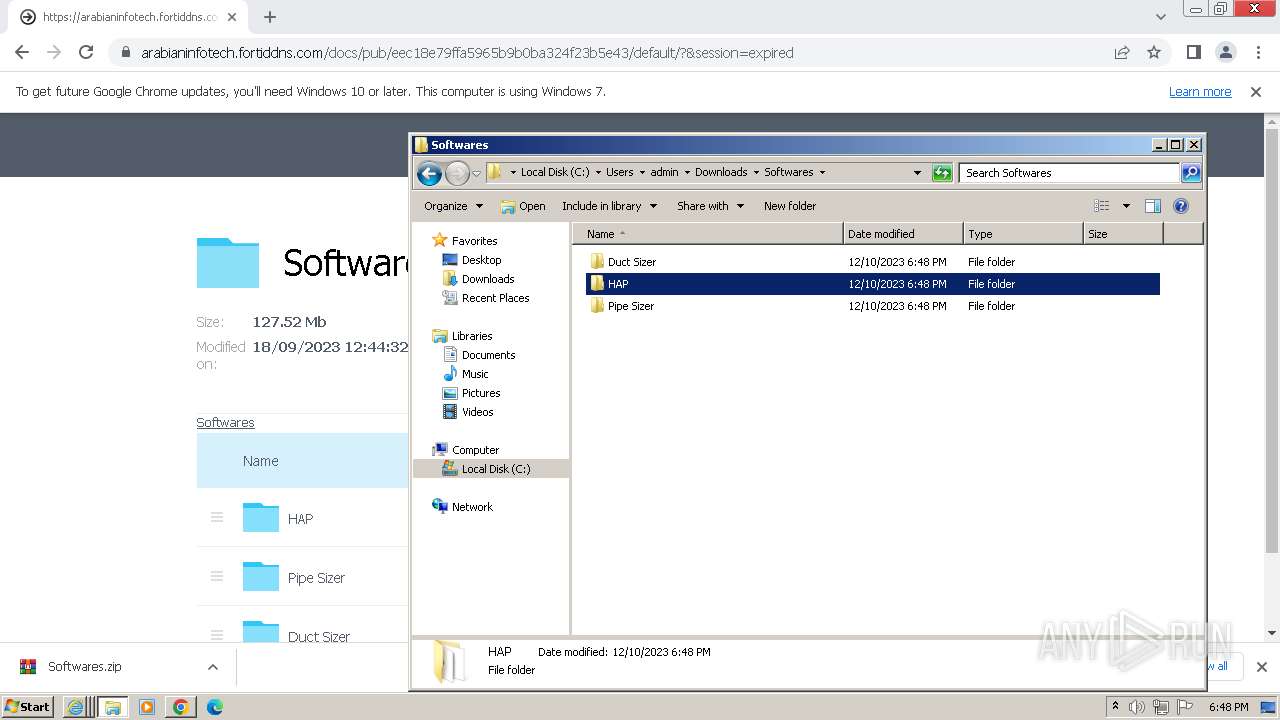Change the Explorer view layout icon
This screenshot has height=720, width=1280.
(1101, 206)
